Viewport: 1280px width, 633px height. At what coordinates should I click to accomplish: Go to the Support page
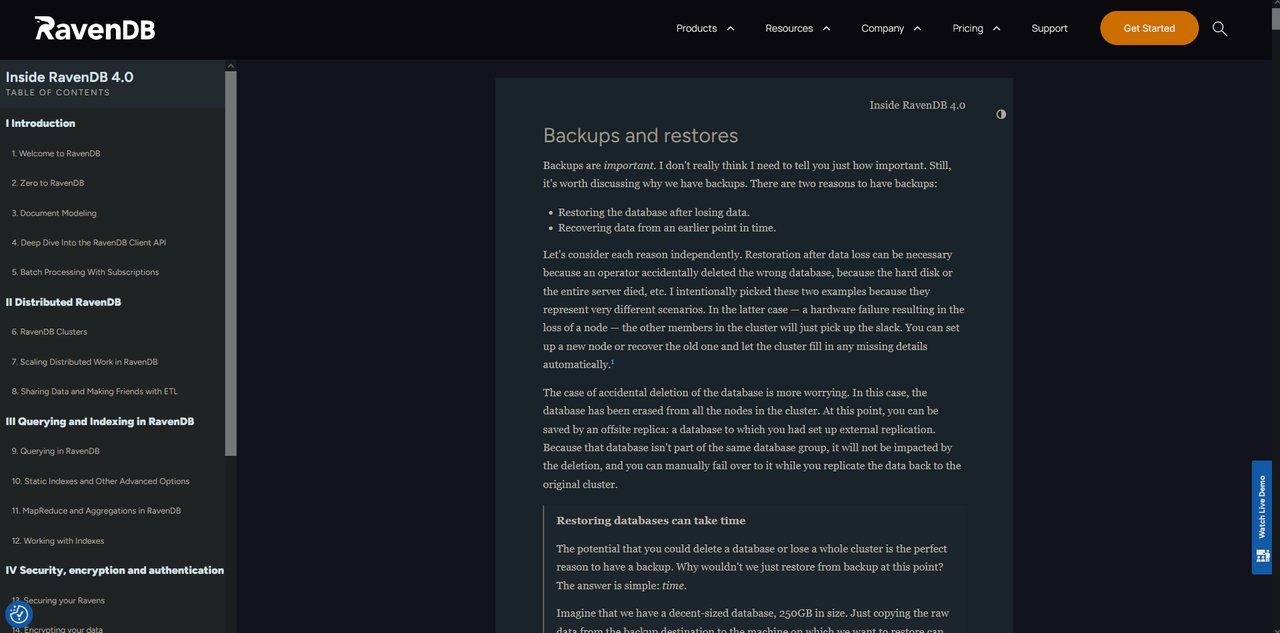coord(1049,28)
